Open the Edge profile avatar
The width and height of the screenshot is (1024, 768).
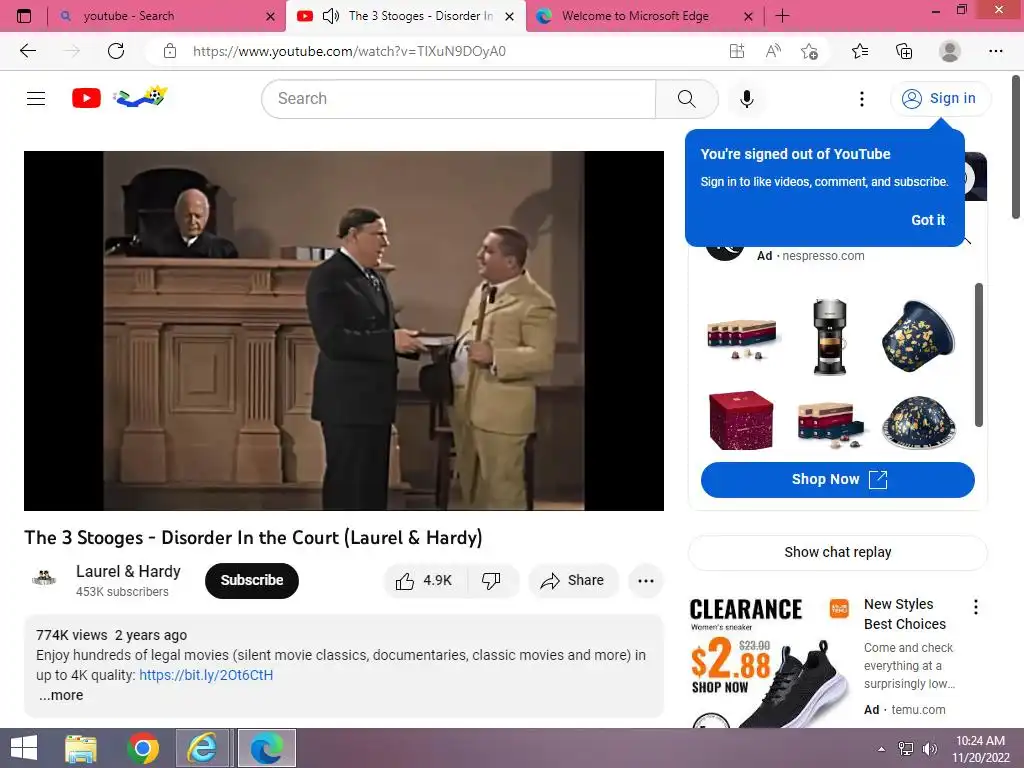[950, 51]
